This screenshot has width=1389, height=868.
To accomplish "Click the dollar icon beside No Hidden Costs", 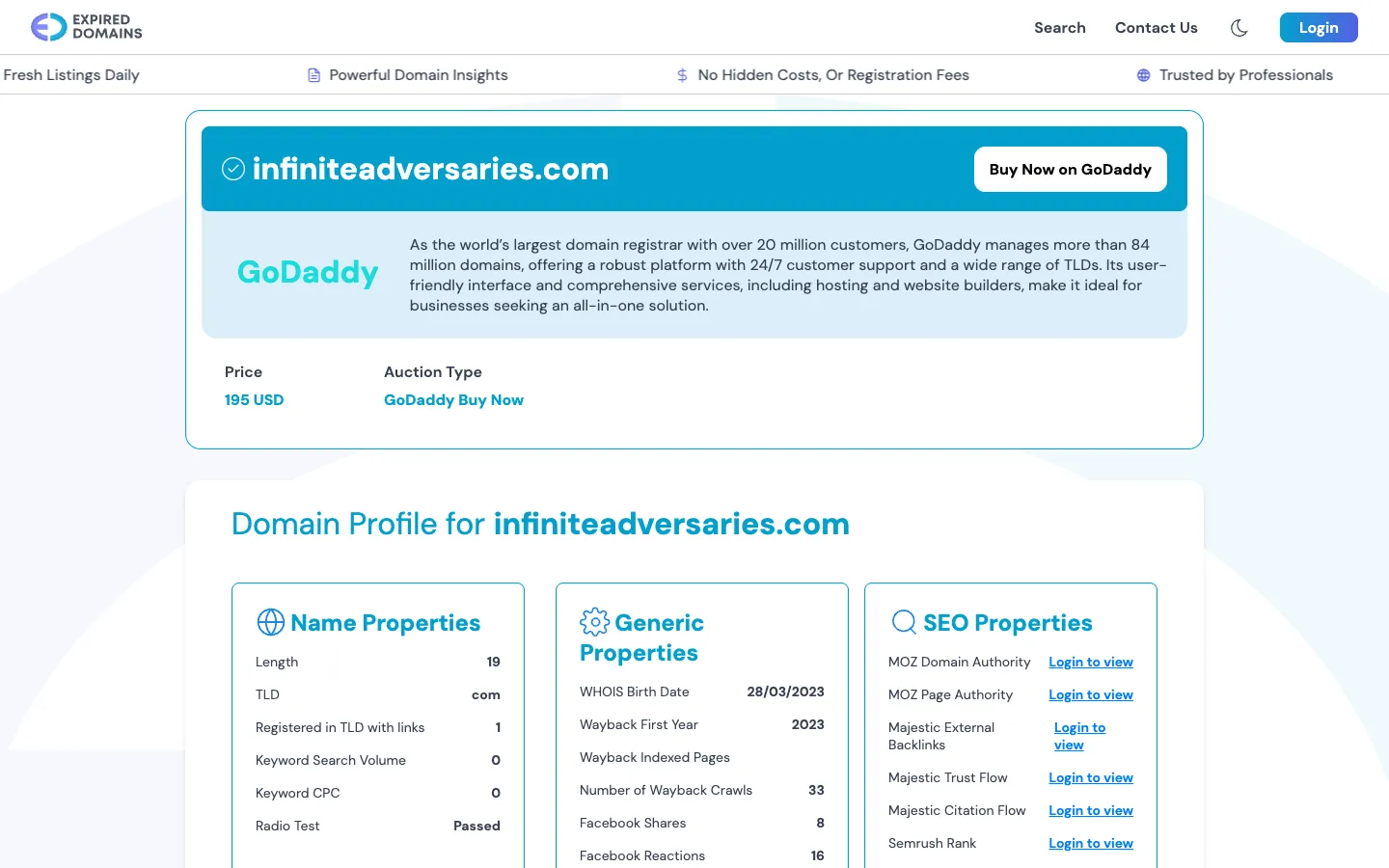I will tap(682, 75).
